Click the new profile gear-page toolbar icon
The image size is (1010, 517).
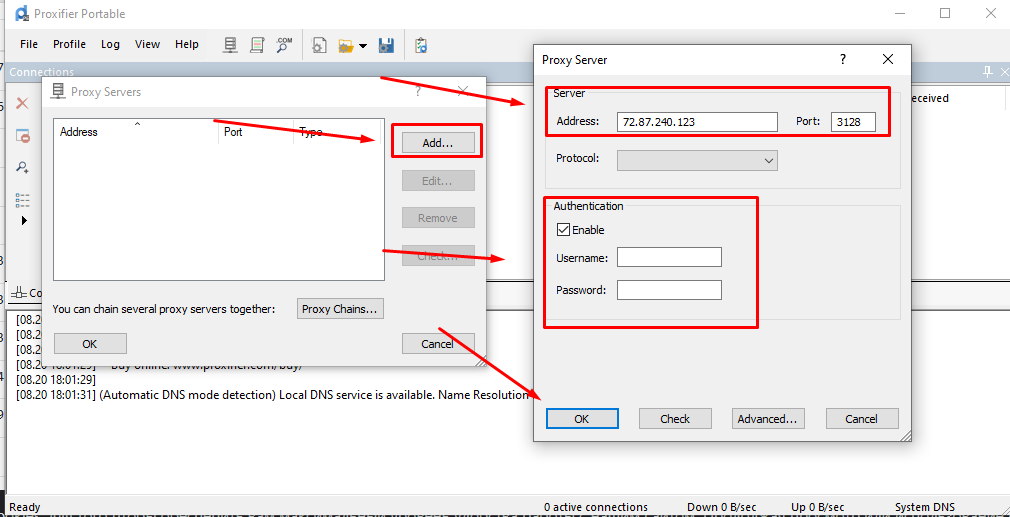(319, 45)
